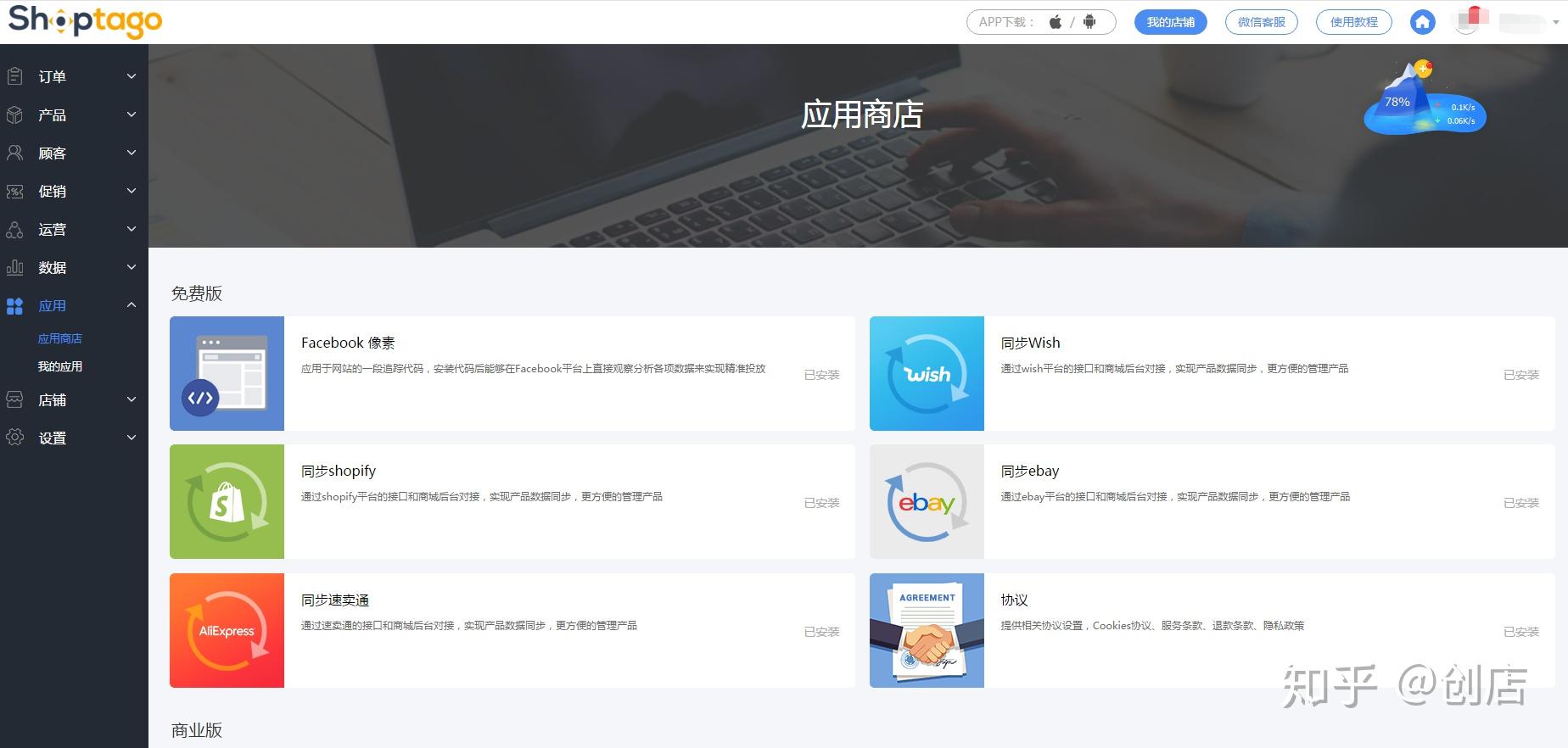
Task: Click the 产品 product box icon
Action: click(x=14, y=114)
